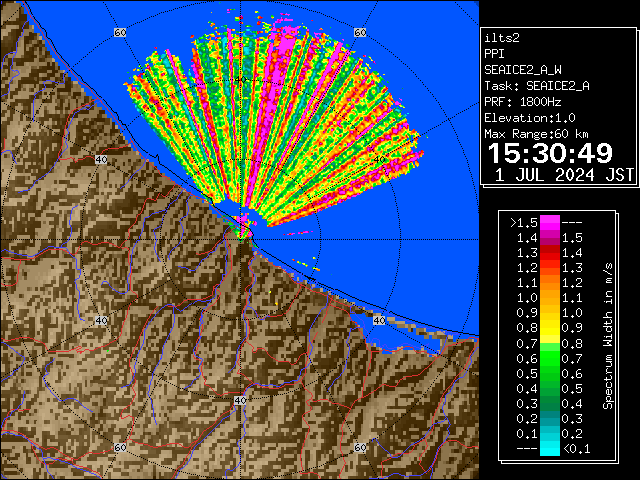This screenshot has height=480, width=640.
Task: Click the magenta >1.5 legend color swatch
Action: pyautogui.click(x=550, y=223)
